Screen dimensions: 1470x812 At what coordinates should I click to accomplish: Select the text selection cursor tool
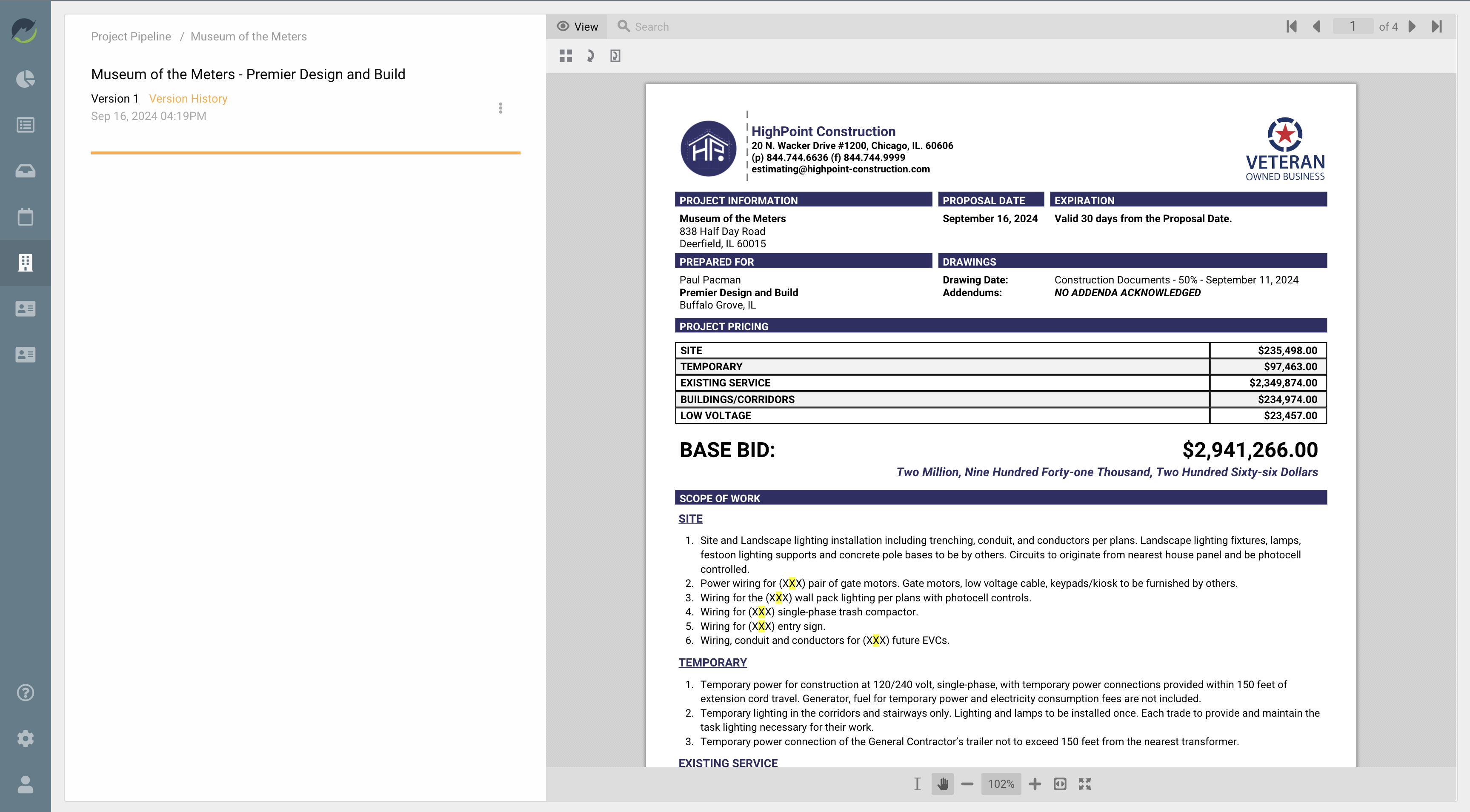917,784
